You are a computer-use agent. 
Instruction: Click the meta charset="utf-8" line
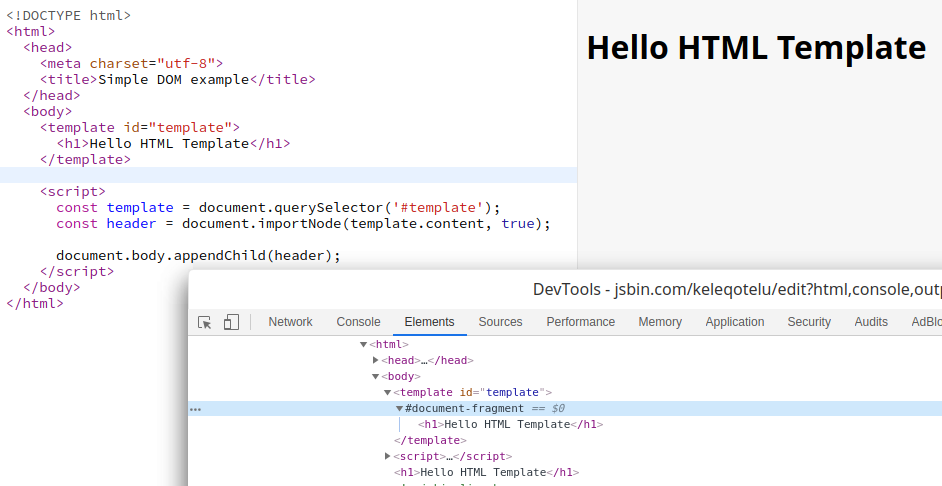point(132,64)
